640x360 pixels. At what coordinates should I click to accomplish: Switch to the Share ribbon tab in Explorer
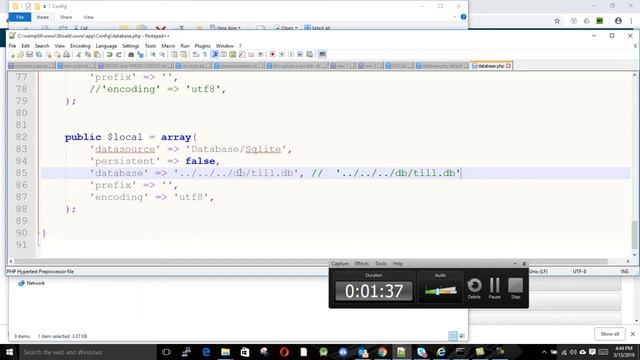[66, 17]
